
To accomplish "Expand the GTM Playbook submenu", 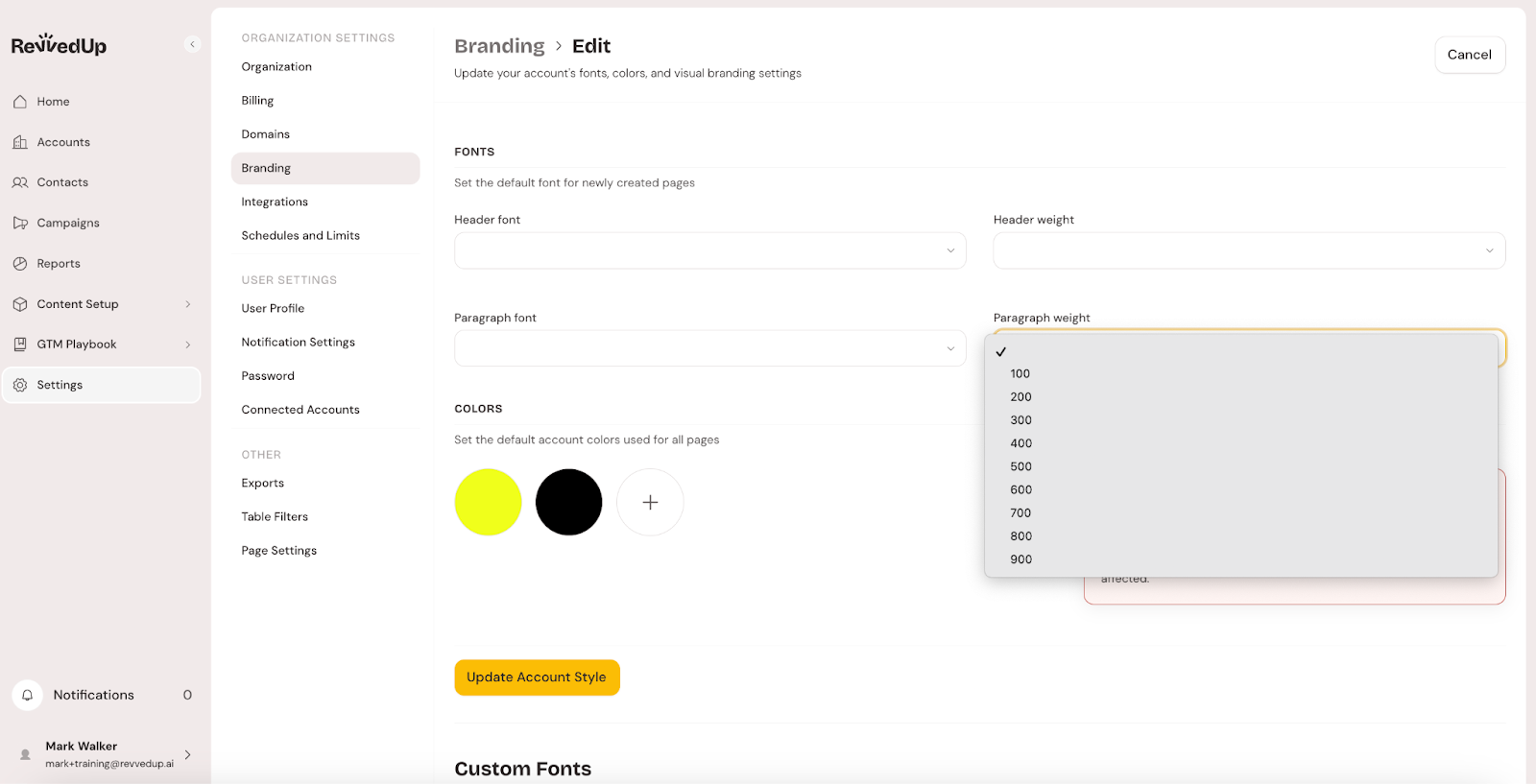I will [187, 344].
